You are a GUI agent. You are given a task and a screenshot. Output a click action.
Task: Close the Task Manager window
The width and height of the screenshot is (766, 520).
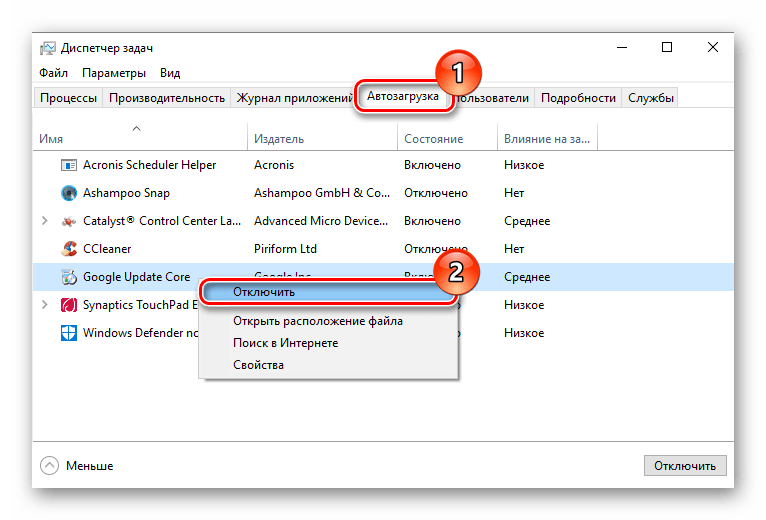click(713, 47)
